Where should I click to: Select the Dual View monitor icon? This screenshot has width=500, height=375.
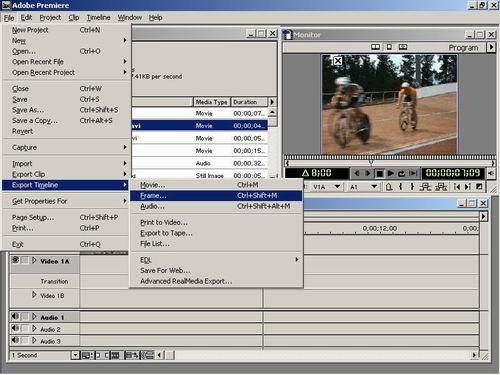pos(375,47)
